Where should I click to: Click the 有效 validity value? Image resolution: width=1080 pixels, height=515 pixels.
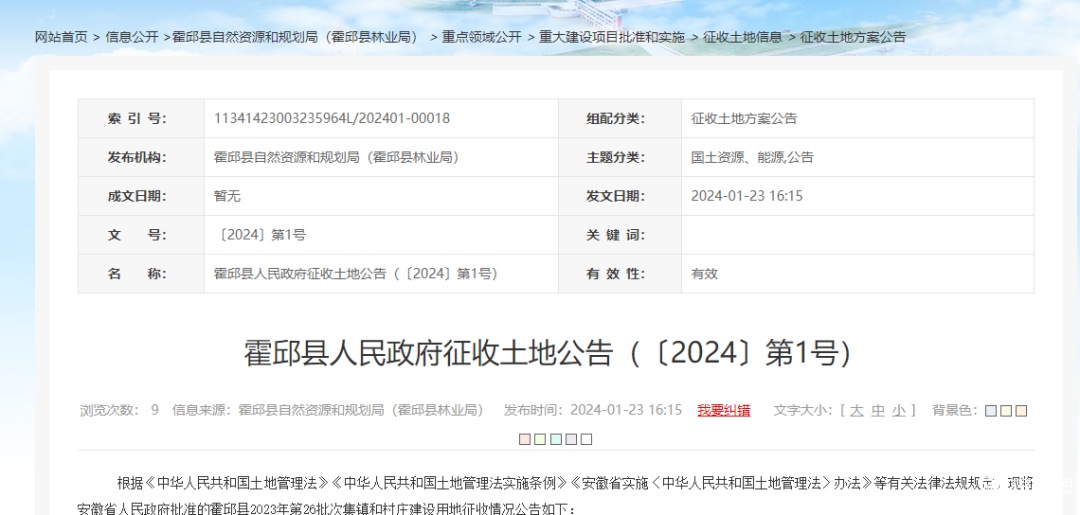pos(705,273)
